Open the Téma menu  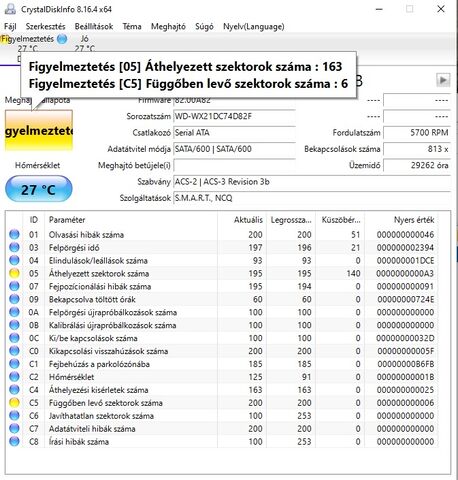coord(132,27)
